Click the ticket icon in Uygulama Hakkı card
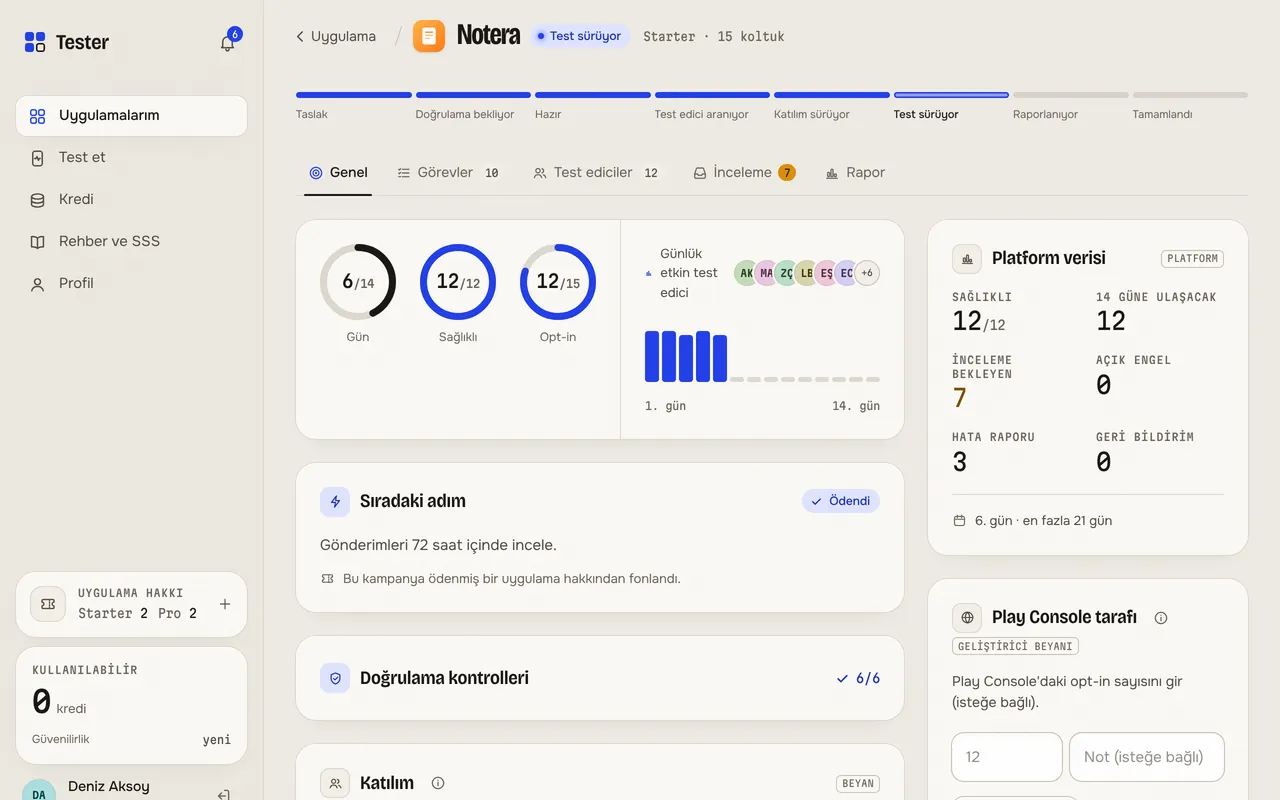The image size is (1280, 800). tap(48, 604)
